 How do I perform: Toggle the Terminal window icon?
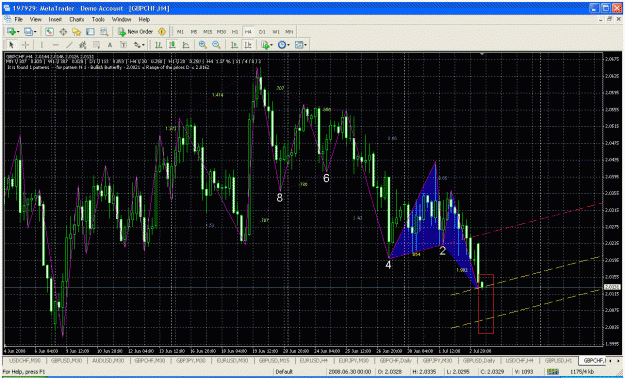pos(90,32)
